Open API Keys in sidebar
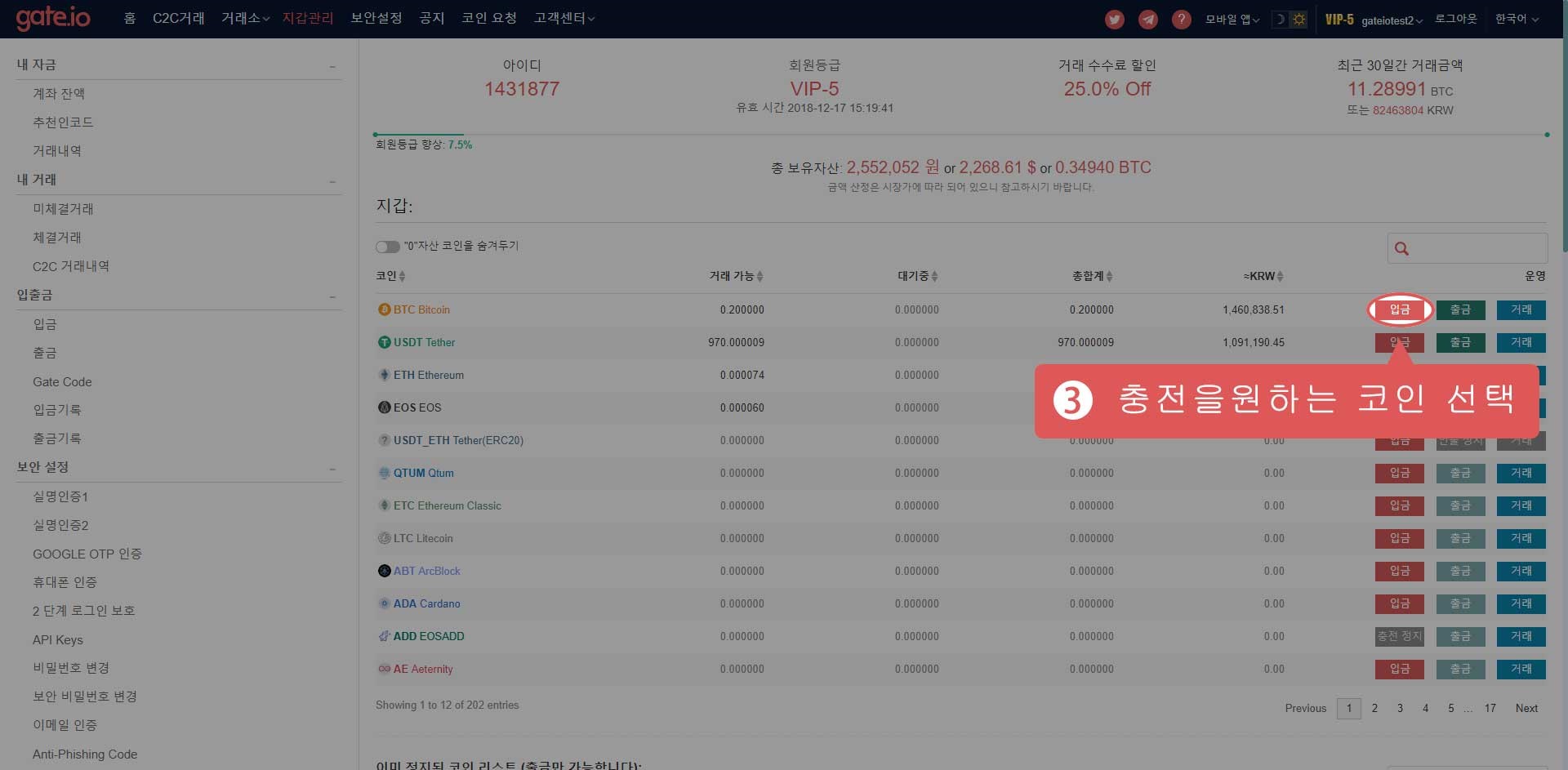Viewport: 1568px width, 770px height. 58,639
